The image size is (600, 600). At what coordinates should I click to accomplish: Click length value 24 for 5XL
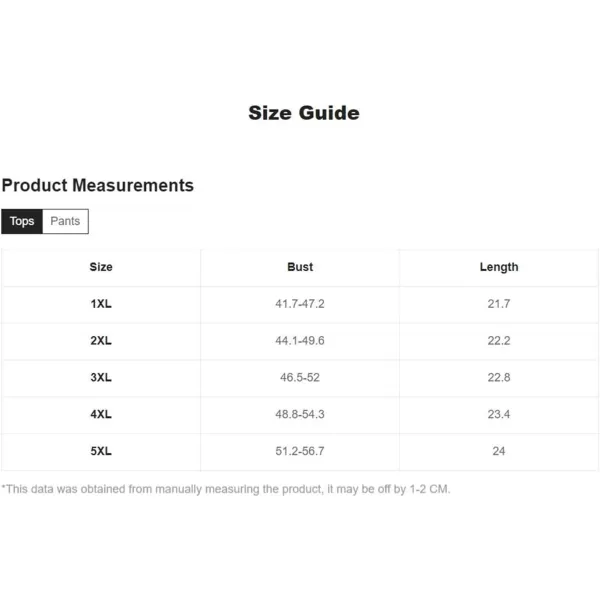point(499,451)
